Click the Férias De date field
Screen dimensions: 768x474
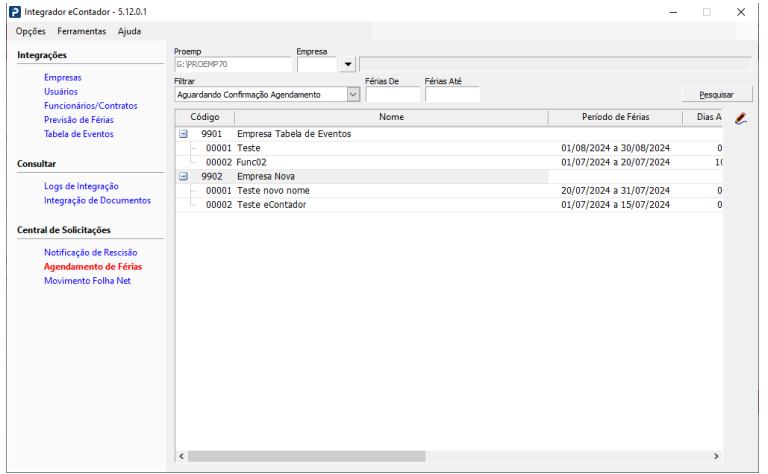point(393,95)
